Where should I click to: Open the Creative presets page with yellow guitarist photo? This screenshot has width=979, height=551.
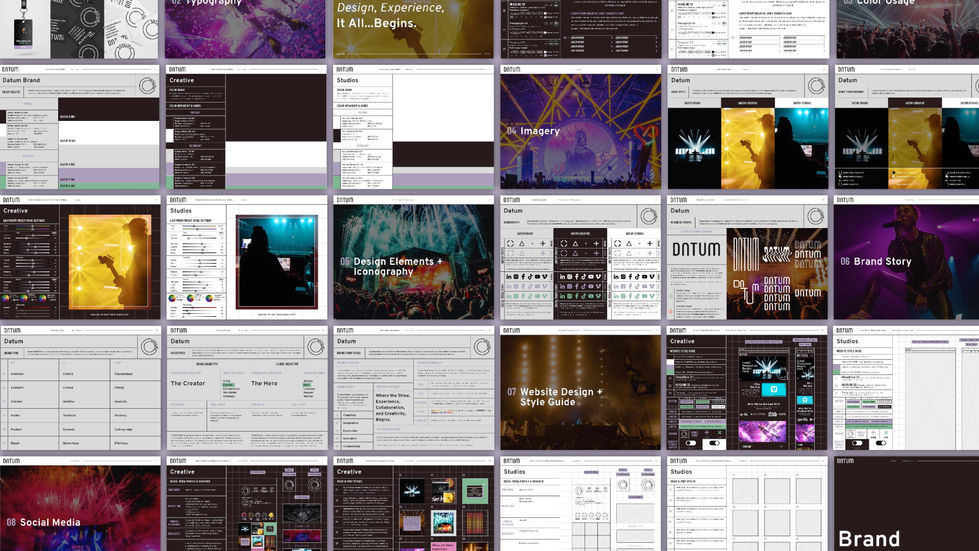pos(80,258)
